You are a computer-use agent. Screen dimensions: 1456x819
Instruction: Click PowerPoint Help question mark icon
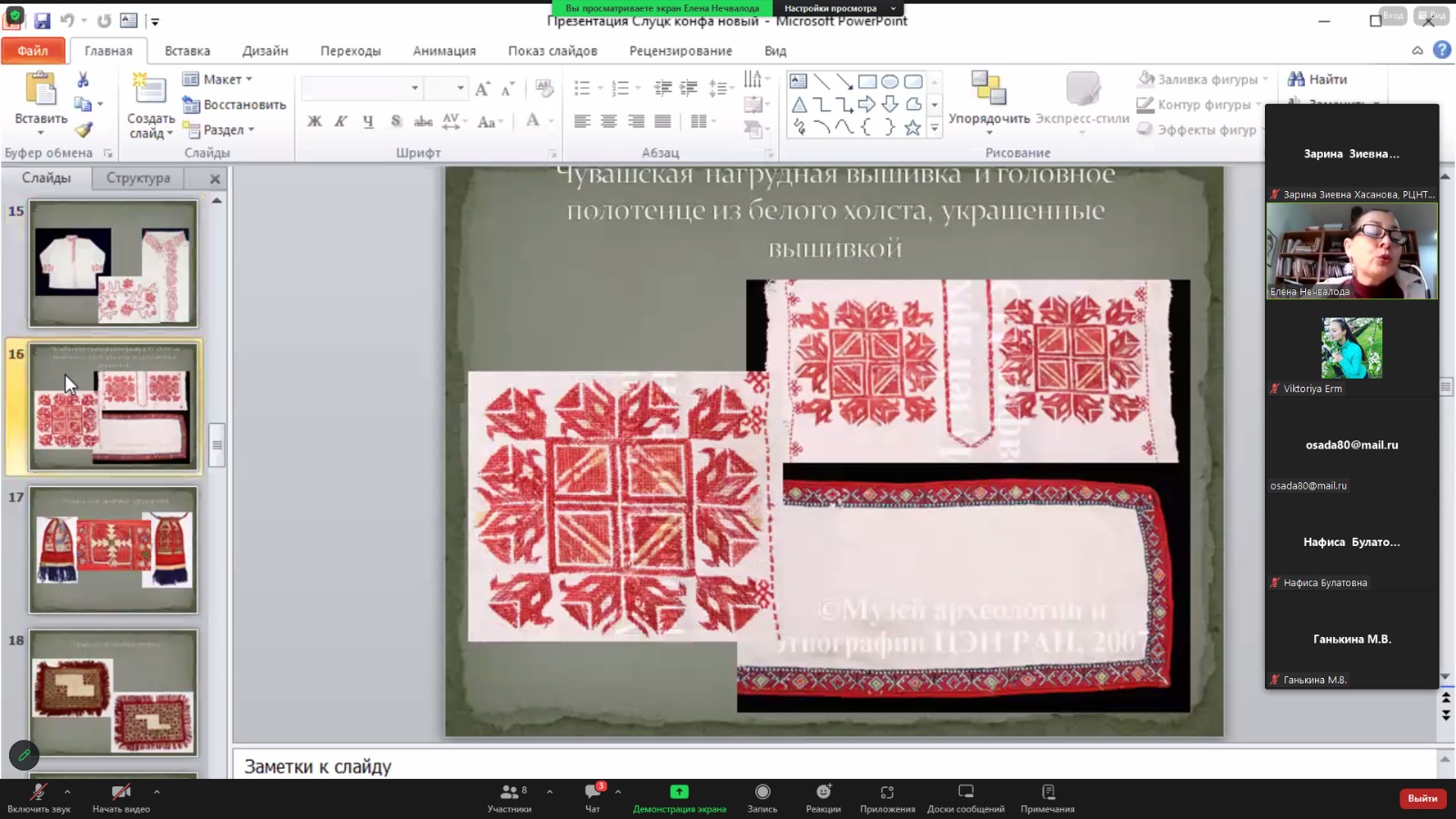click(x=1441, y=50)
